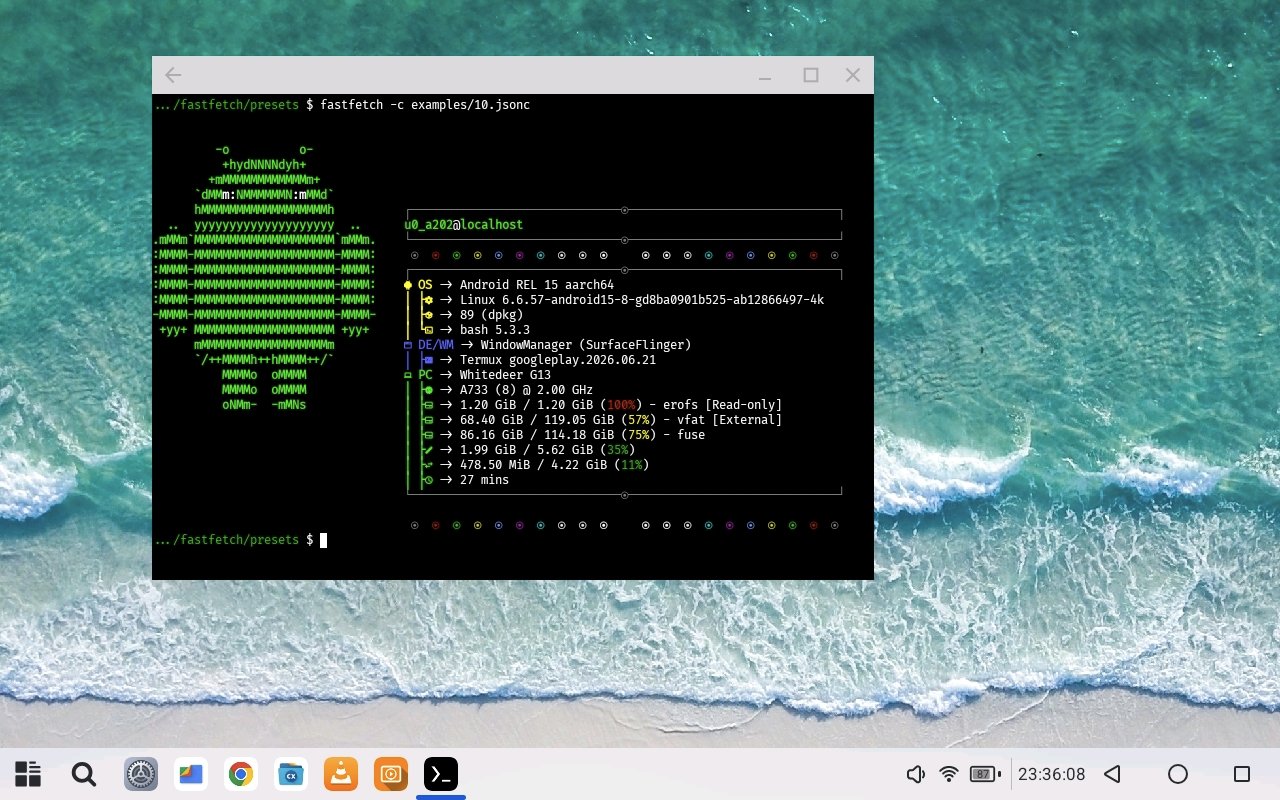Tap the square Recents navigation button

coord(1242,774)
